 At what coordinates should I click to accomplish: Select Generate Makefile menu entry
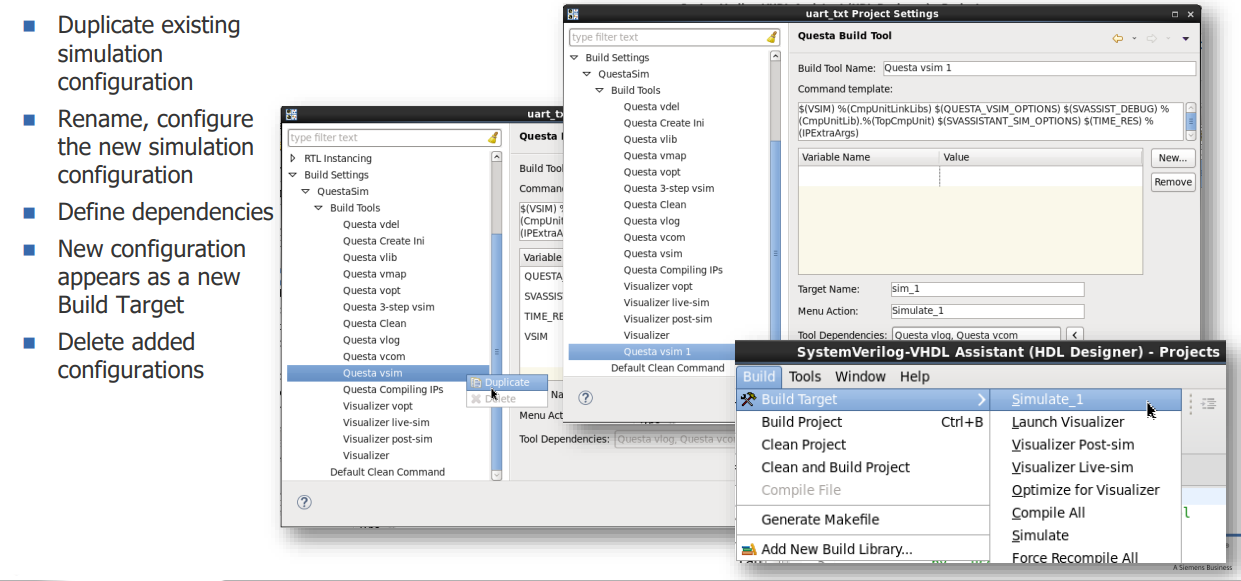[x=863, y=519]
